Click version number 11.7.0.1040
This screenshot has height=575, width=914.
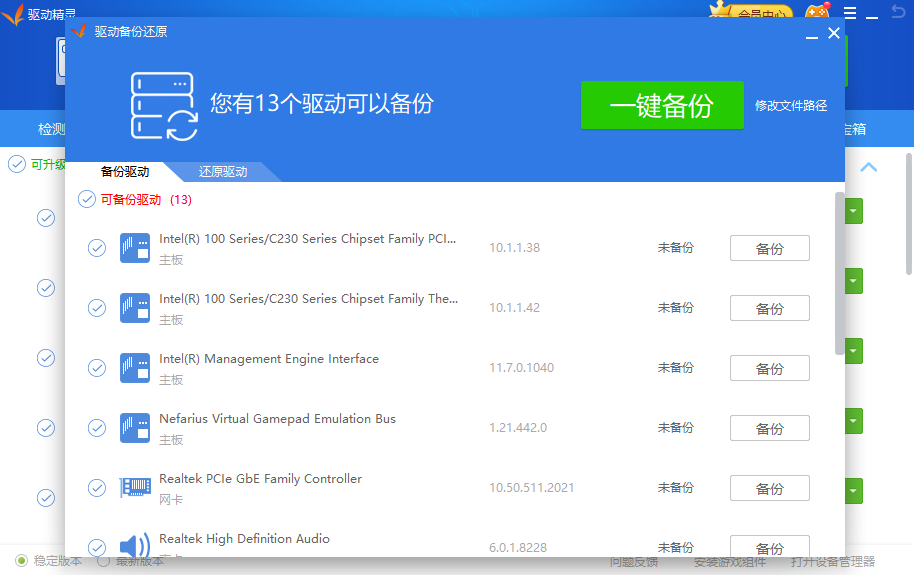click(522, 368)
